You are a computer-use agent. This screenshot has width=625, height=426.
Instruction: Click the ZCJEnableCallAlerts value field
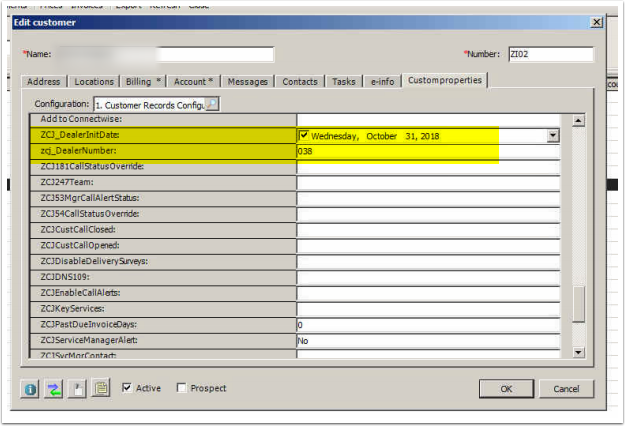tap(428, 294)
